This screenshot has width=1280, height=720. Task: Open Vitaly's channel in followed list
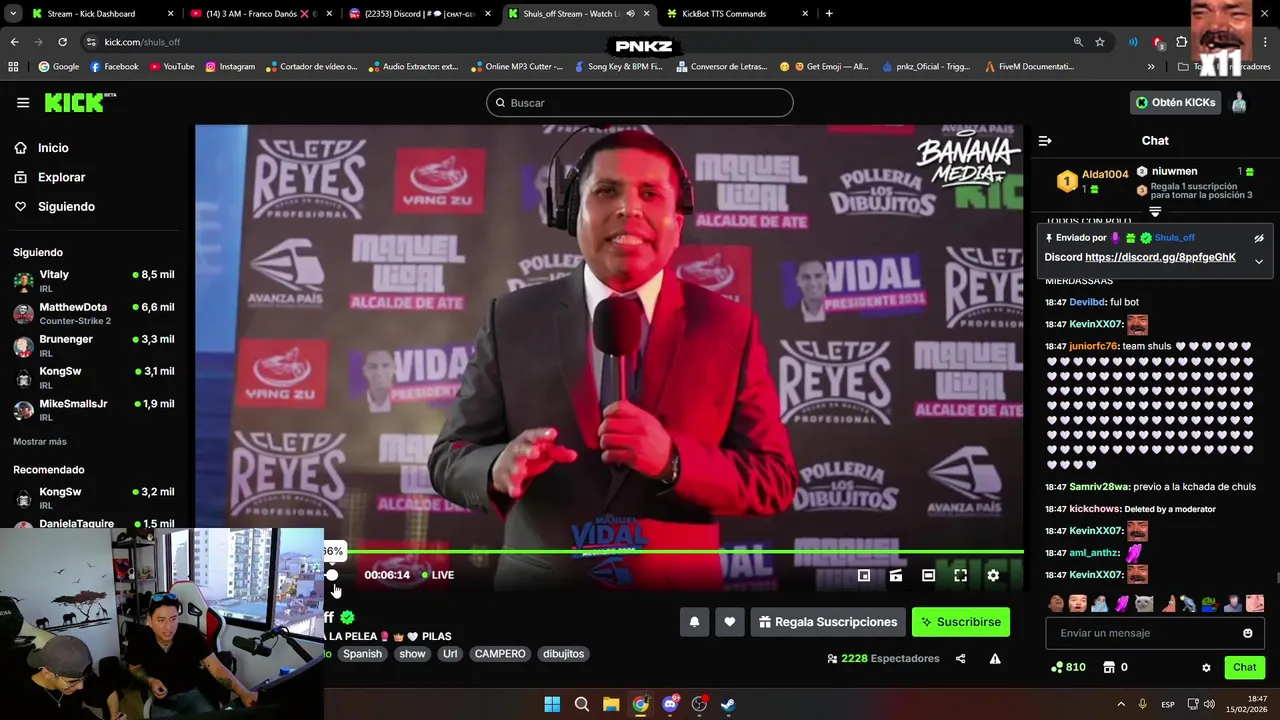click(x=94, y=280)
